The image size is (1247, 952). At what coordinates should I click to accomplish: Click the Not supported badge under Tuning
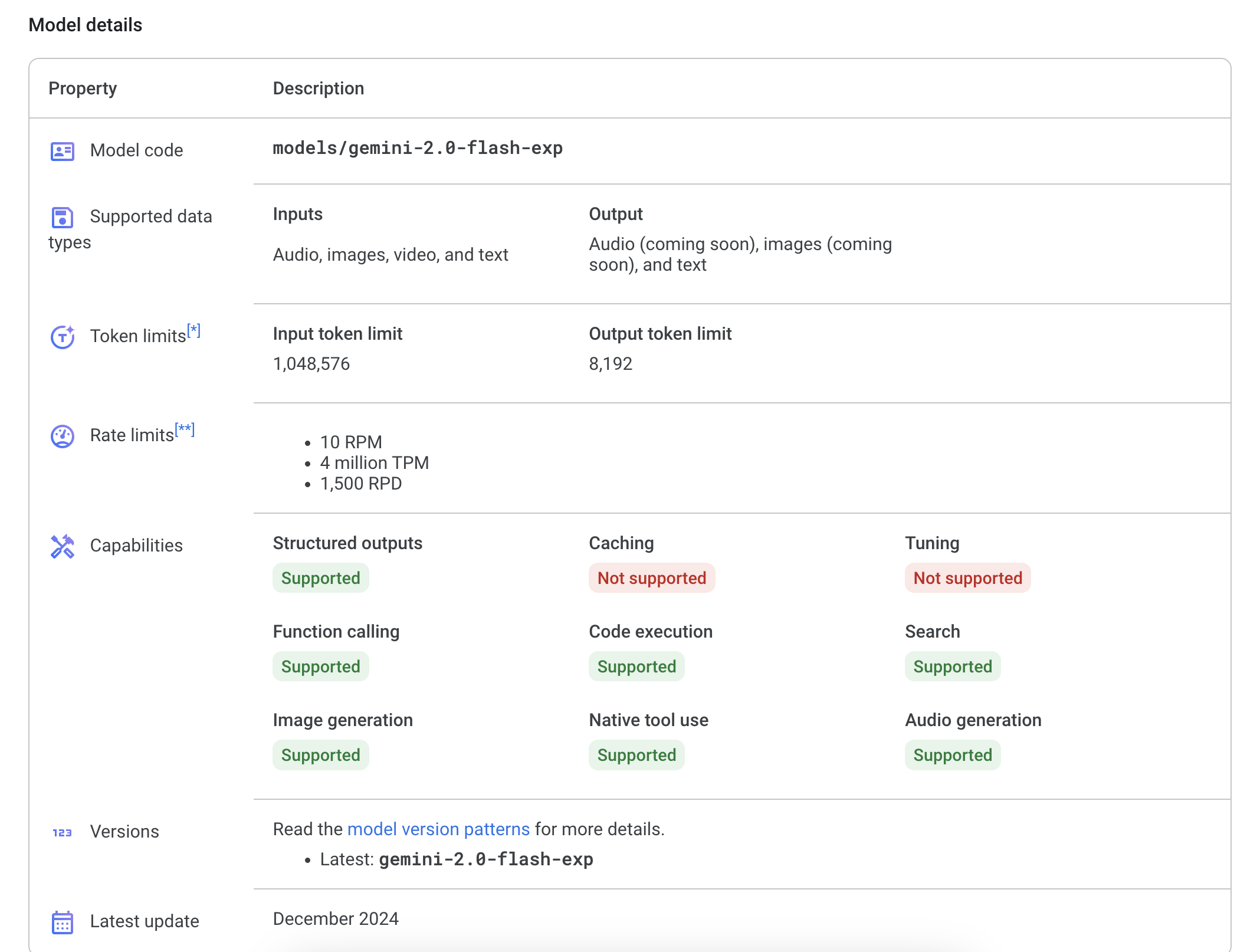coord(967,578)
